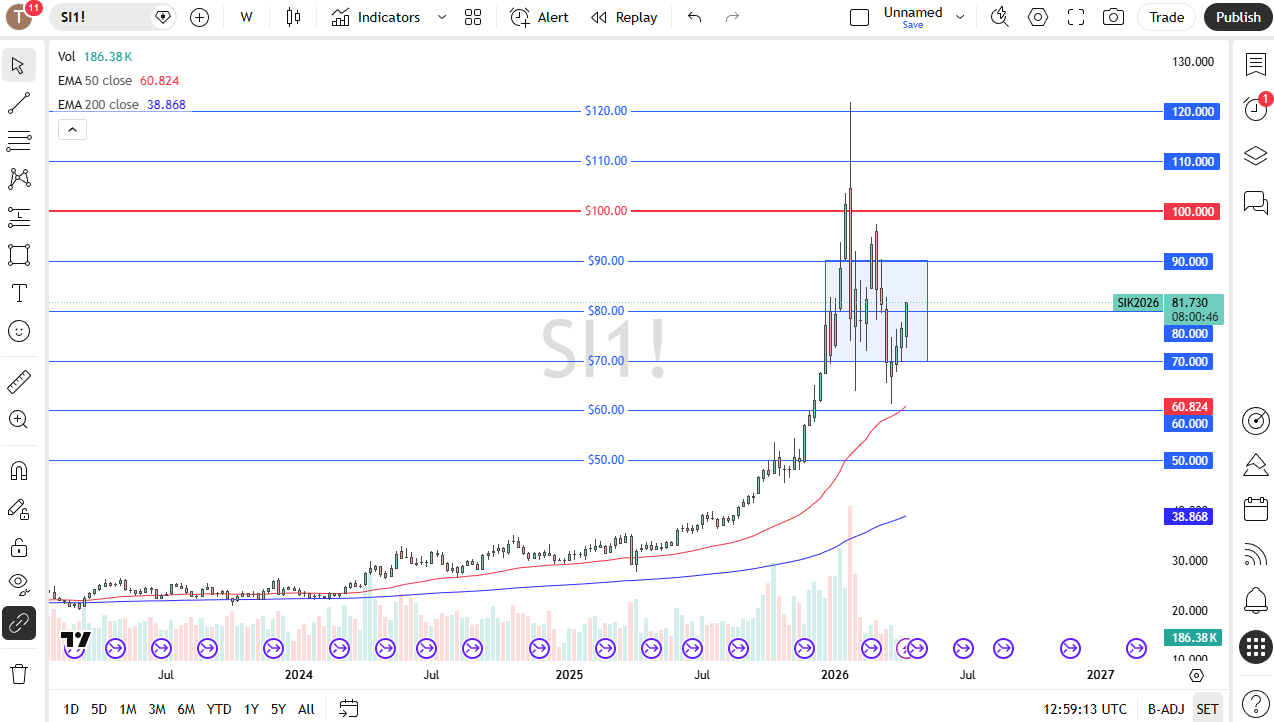Set range to 1D
Viewport: 1274px width, 722px height.
click(71, 709)
